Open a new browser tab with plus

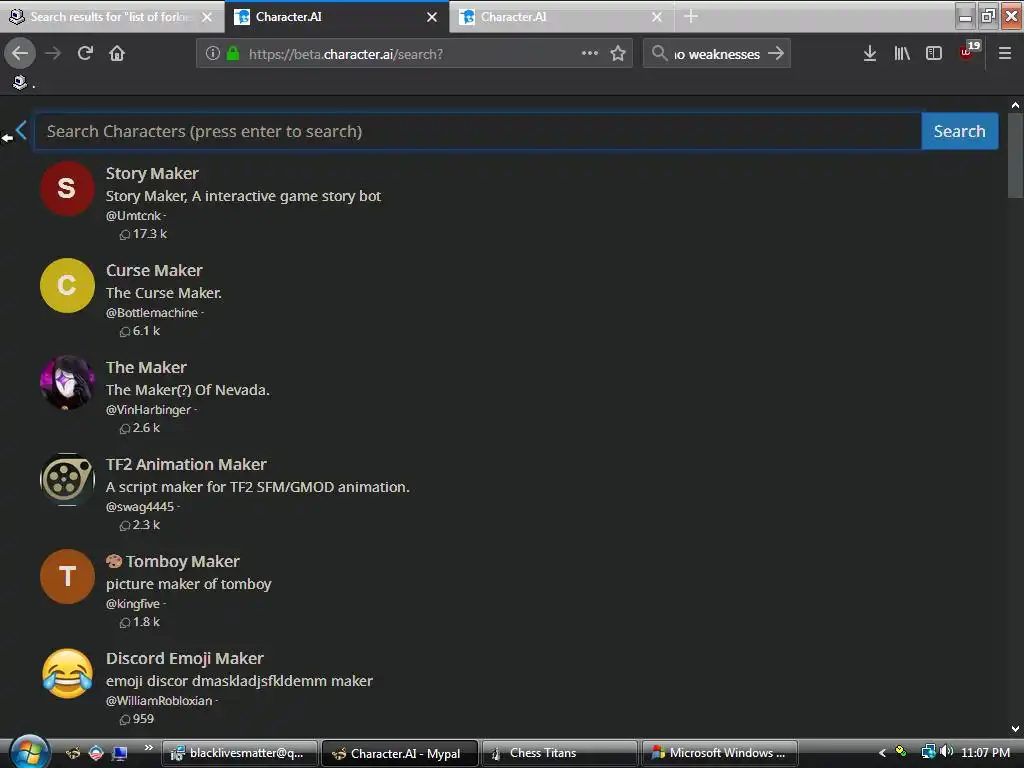[x=691, y=17]
